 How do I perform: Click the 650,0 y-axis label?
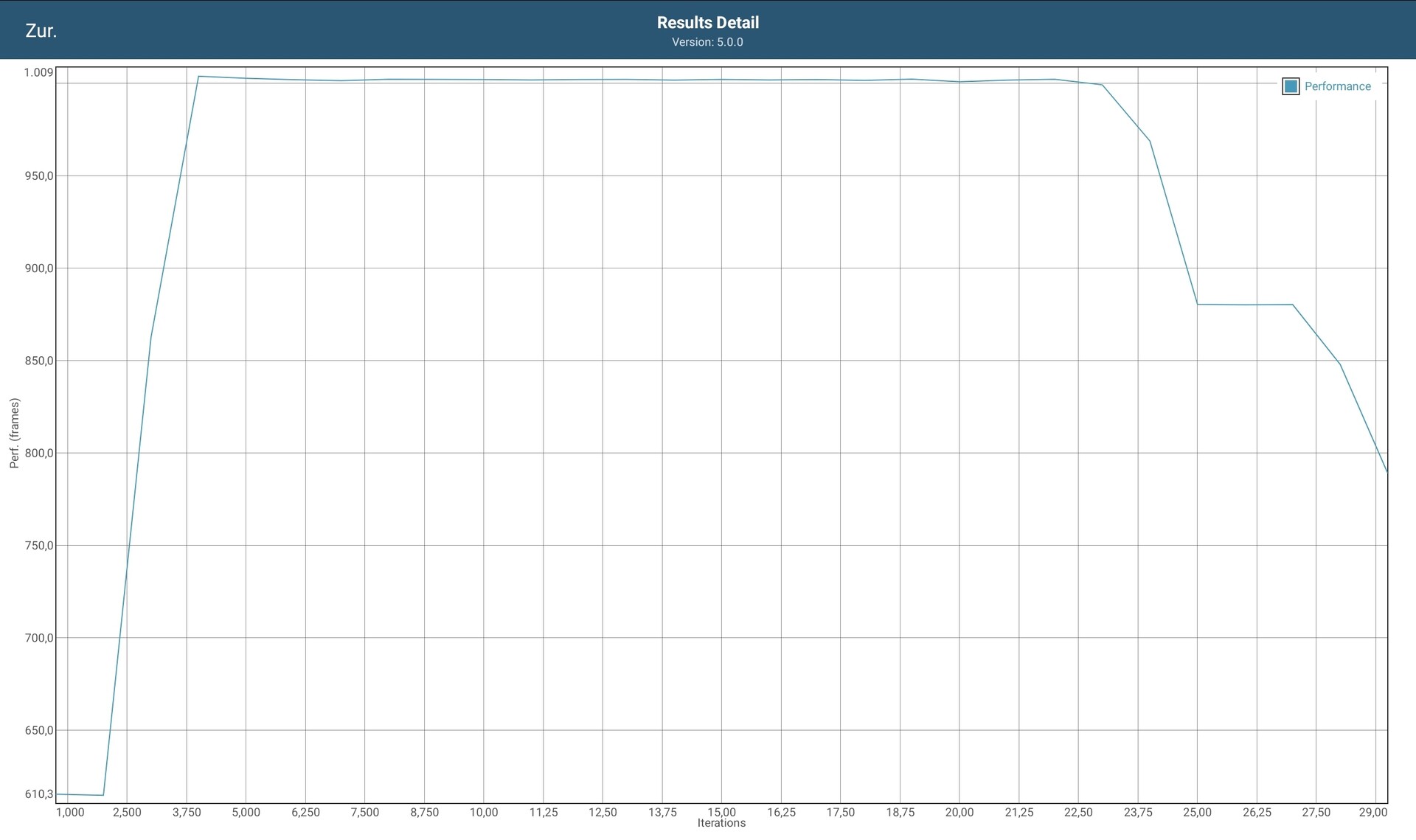tap(39, 730)
